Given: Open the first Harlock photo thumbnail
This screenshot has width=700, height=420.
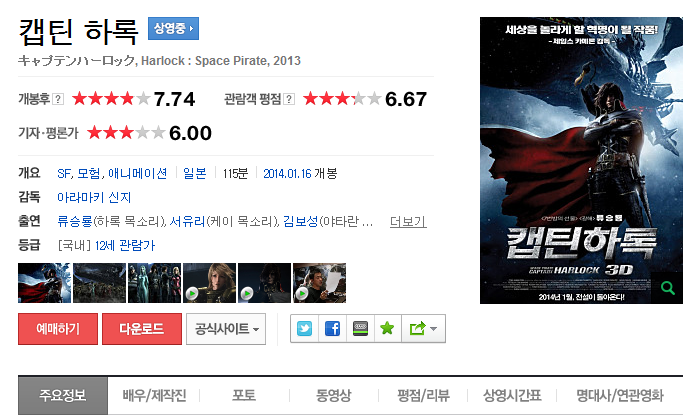Looking at the screenshot, I should point(44,283).
